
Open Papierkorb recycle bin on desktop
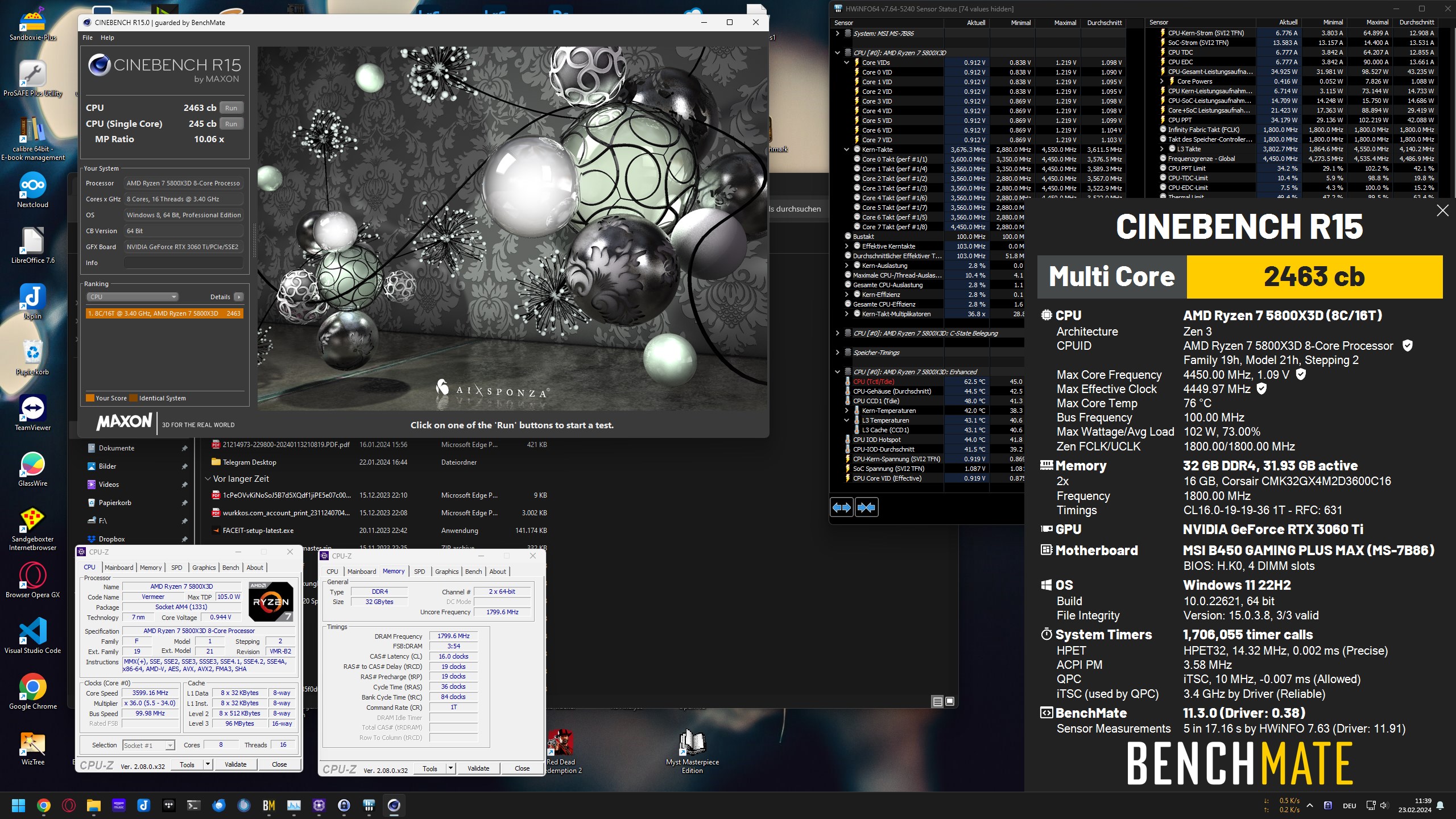(32, 357)
